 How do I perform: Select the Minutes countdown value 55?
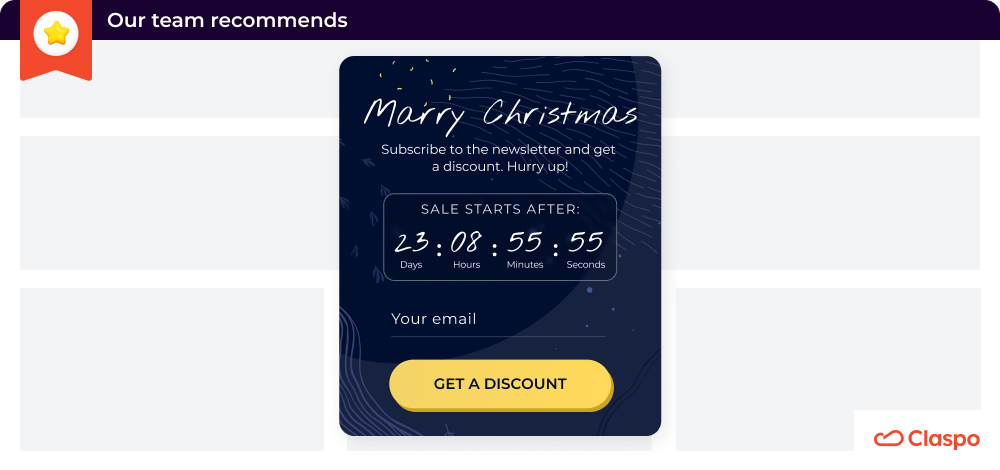tap(525, 243)
